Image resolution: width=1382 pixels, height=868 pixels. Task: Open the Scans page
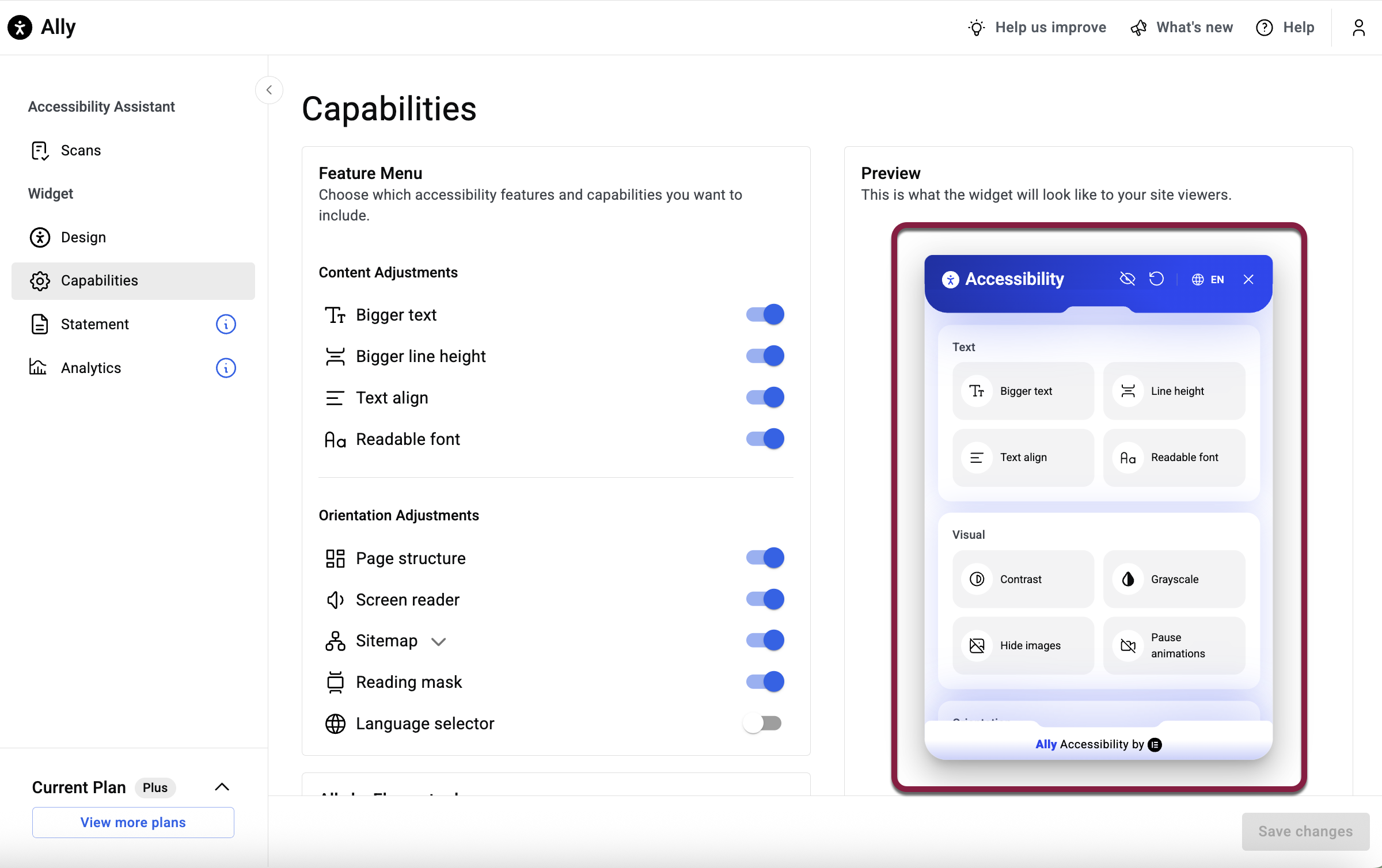[x=133, y=150]
